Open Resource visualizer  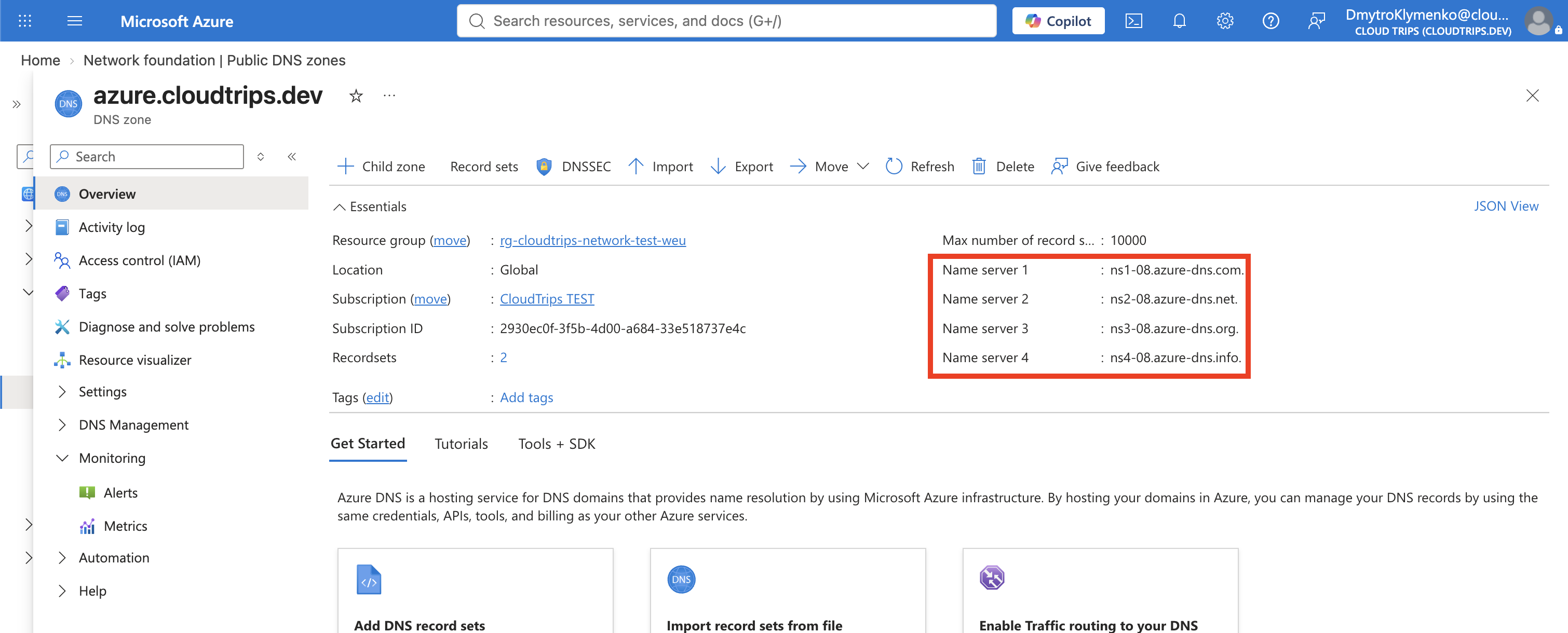coord(134,360)
